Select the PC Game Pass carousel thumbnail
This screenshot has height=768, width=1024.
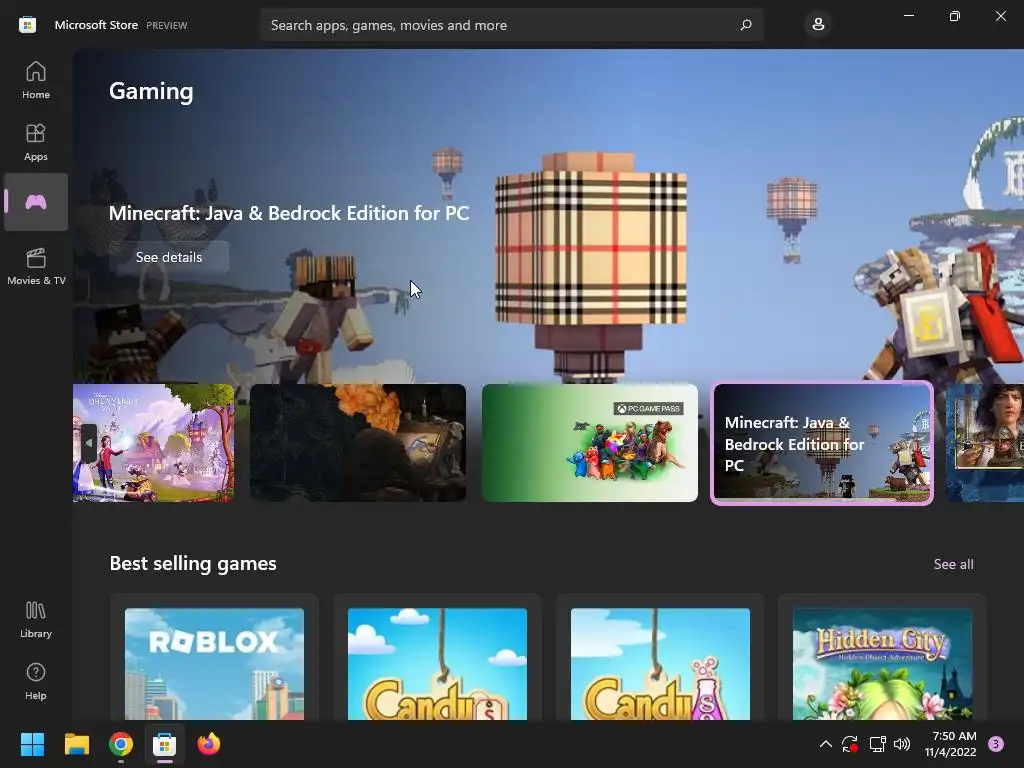click(x=590, y=443)
